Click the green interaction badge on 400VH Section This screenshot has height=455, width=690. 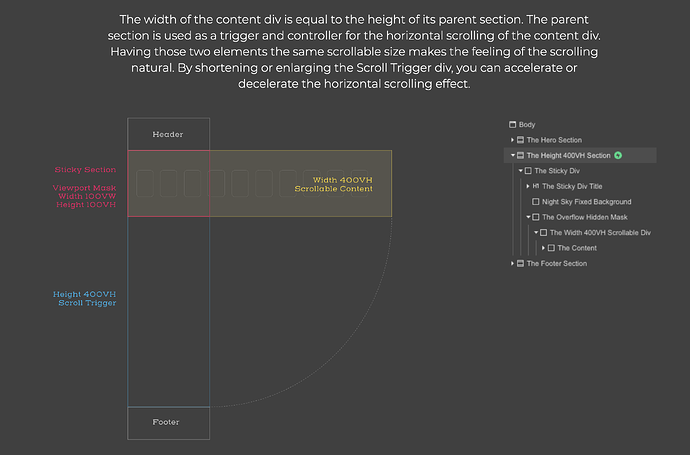(618, 155)
